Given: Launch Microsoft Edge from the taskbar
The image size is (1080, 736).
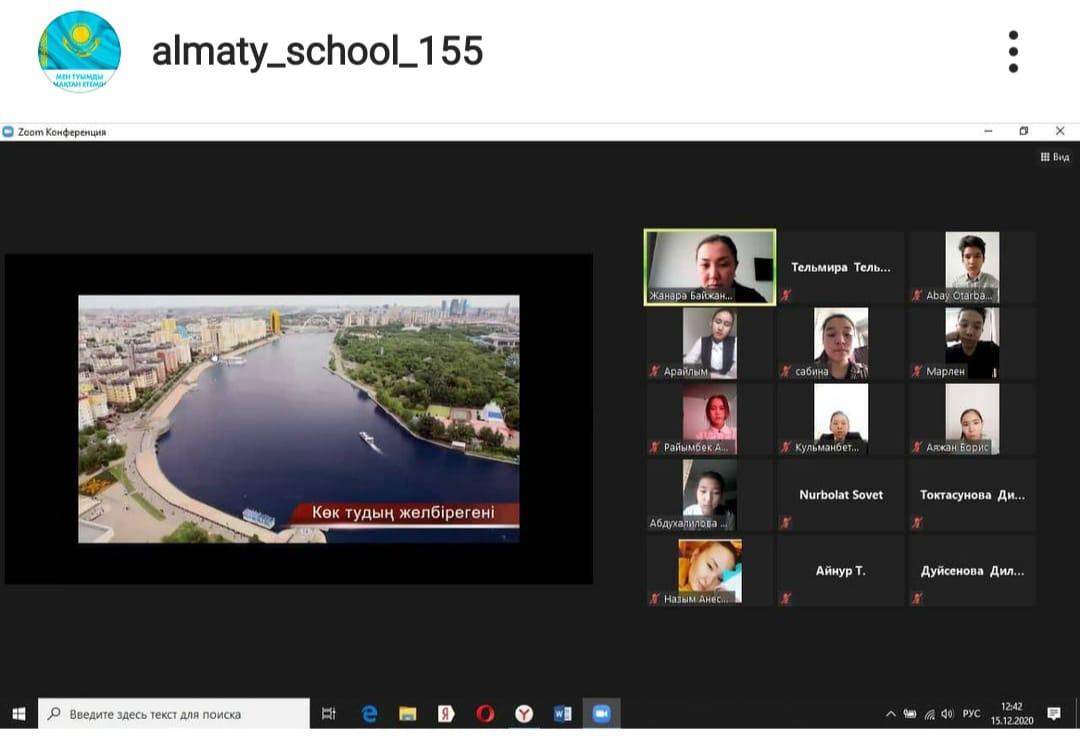Looking at the screenshot, I should 369,714.
